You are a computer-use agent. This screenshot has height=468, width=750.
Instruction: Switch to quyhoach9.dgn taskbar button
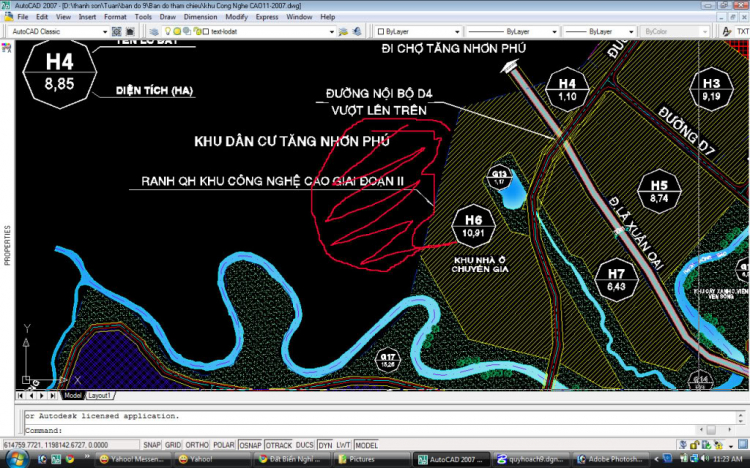[530, 459]
